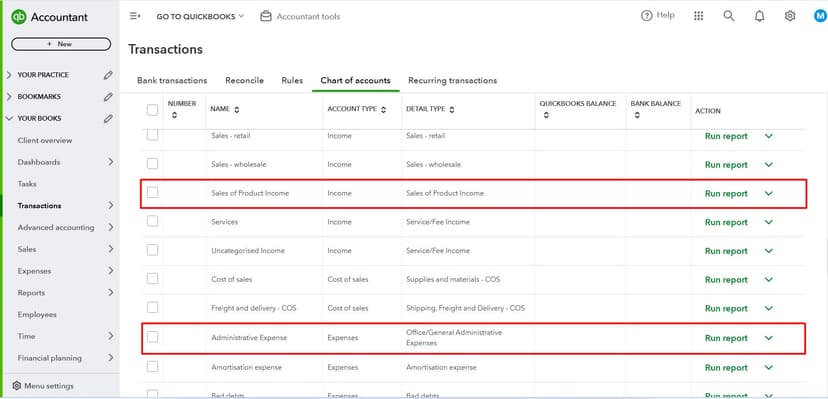Tick the checkbox for Amortisation expense

coord(152,366)
